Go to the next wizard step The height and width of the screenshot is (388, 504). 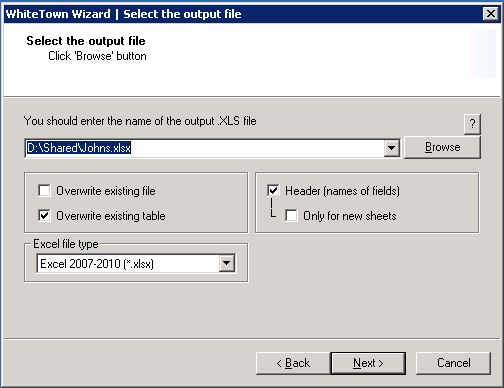tap(368, 363)
